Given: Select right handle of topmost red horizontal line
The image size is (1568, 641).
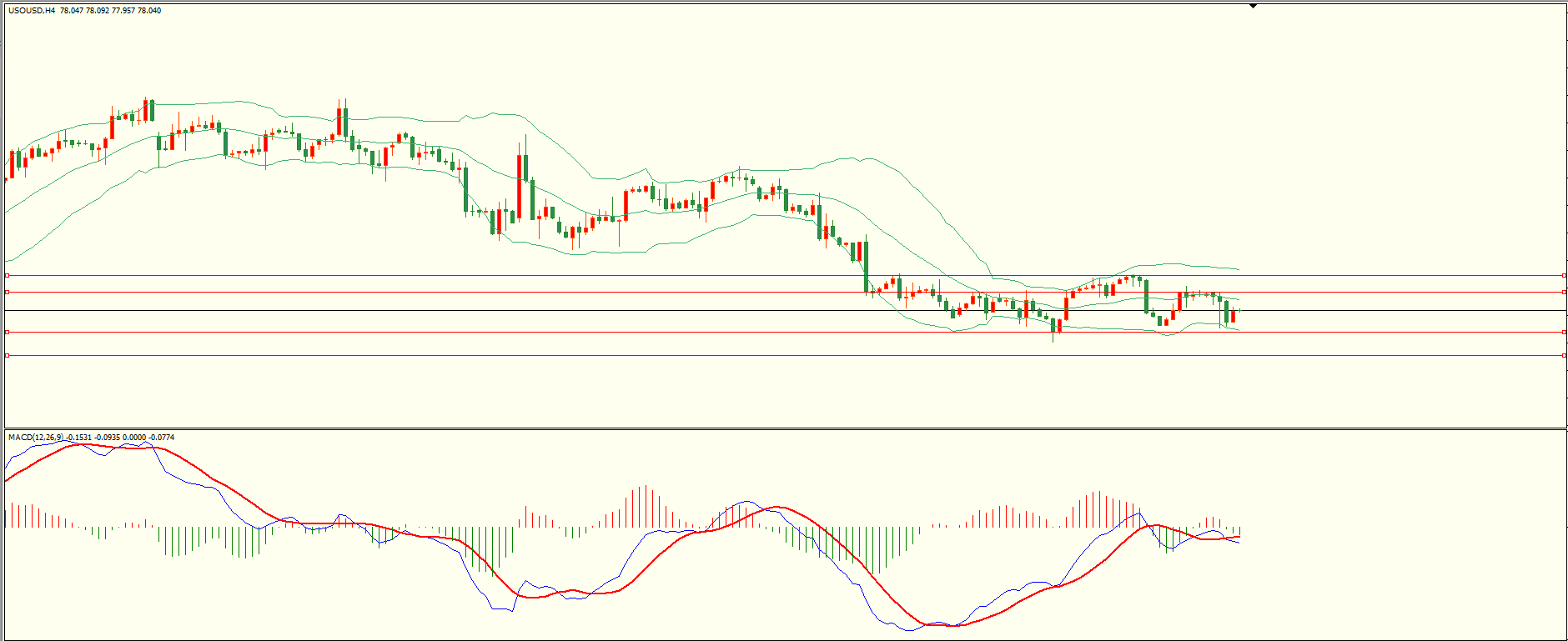Looking at the screenshot, I should pyautogui.click(x=1564, y=275).
